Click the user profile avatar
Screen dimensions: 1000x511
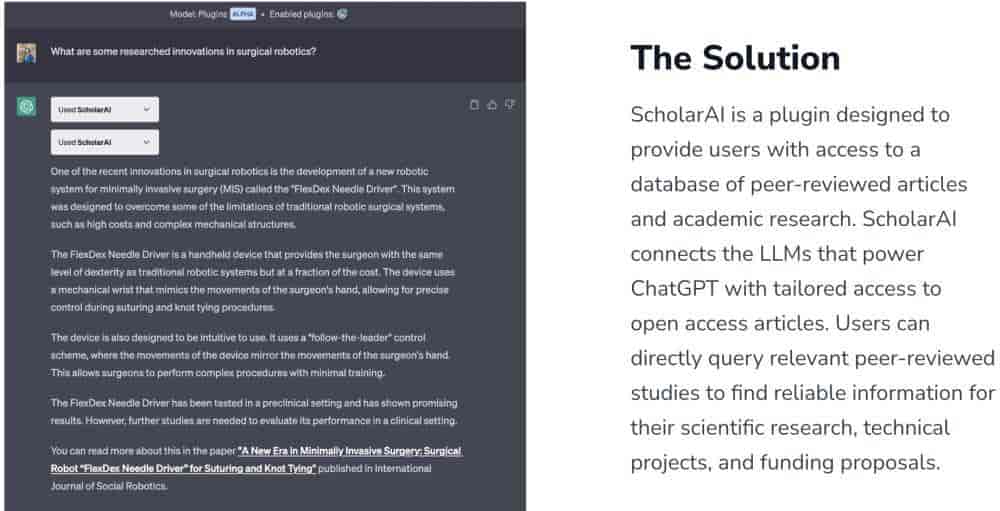click(27, 52)
